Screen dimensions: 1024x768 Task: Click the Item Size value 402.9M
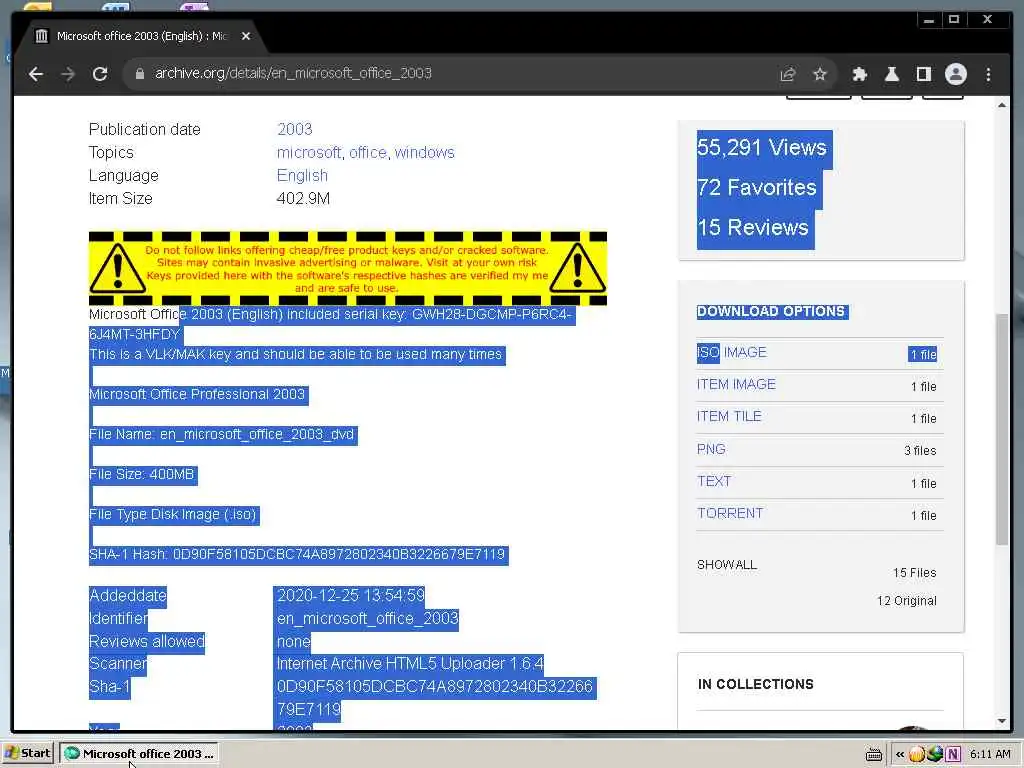303,199
